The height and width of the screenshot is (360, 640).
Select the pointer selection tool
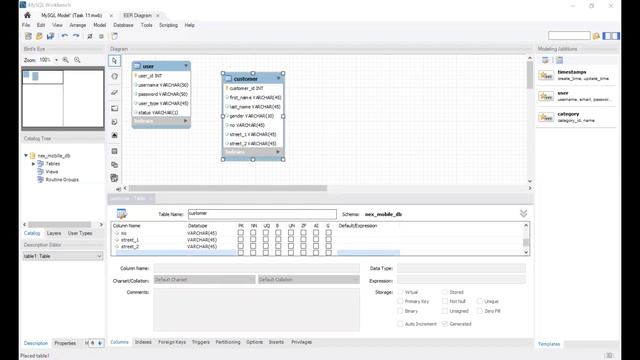coord(115,61)
